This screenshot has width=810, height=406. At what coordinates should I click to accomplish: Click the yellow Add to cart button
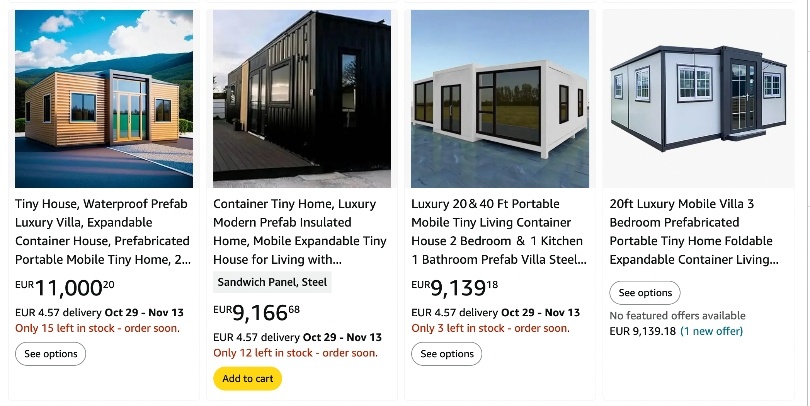pyautogui.click(x=247, y=379)
